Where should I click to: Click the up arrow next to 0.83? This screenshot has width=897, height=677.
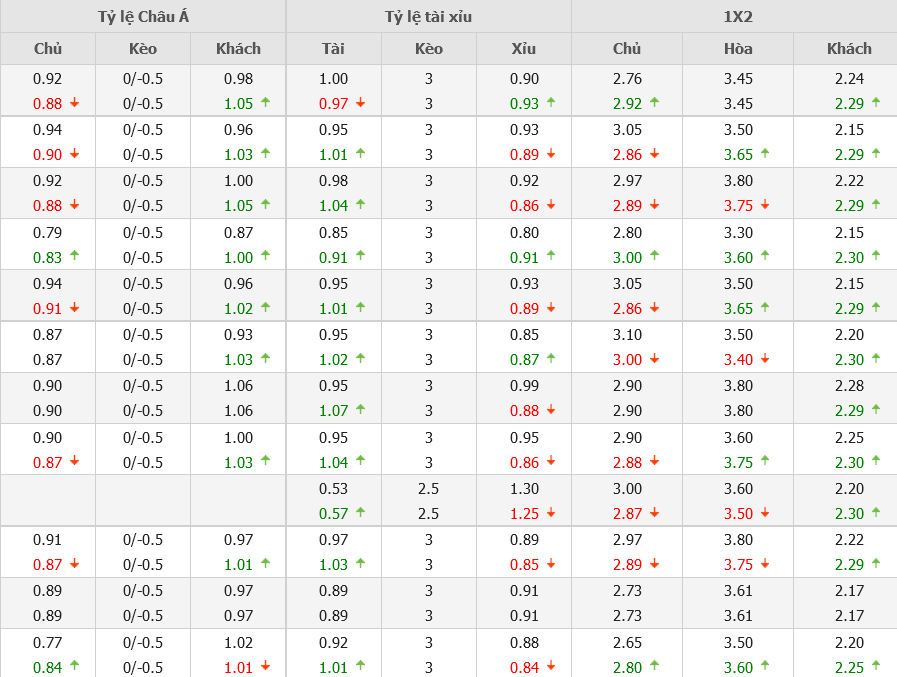click(x=74, y=256)
